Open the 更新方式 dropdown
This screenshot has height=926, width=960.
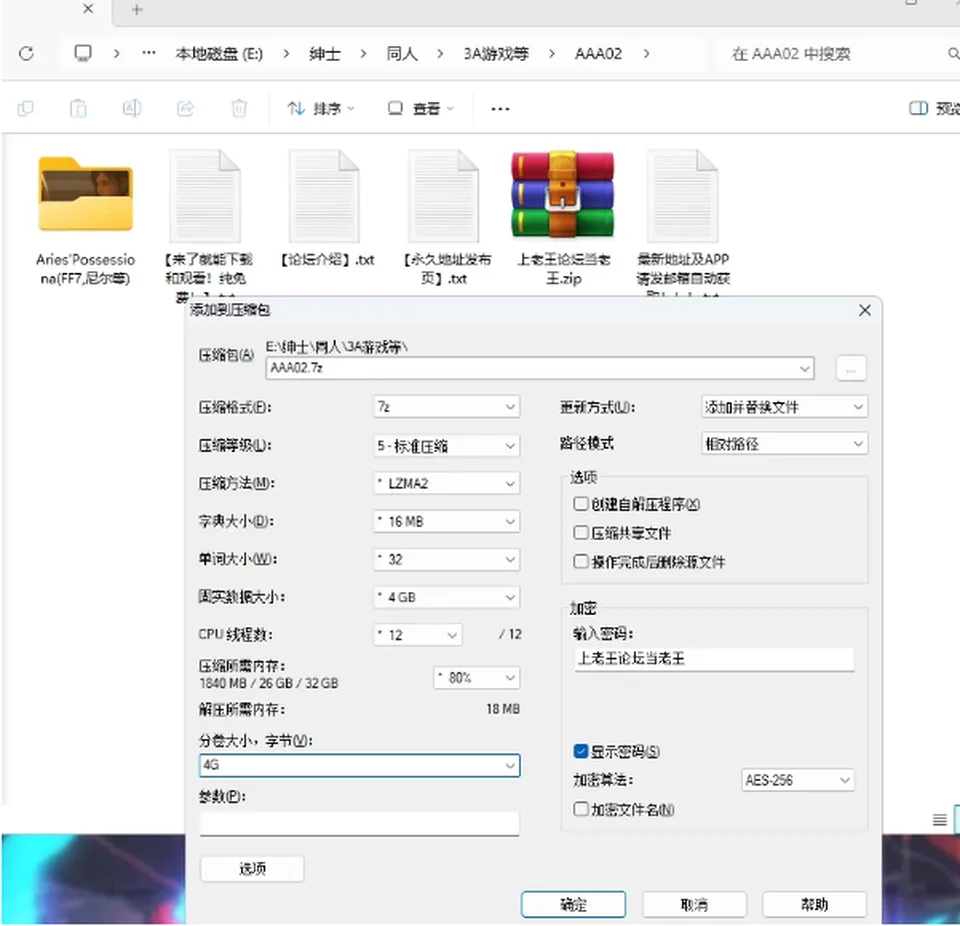[784, 407]
